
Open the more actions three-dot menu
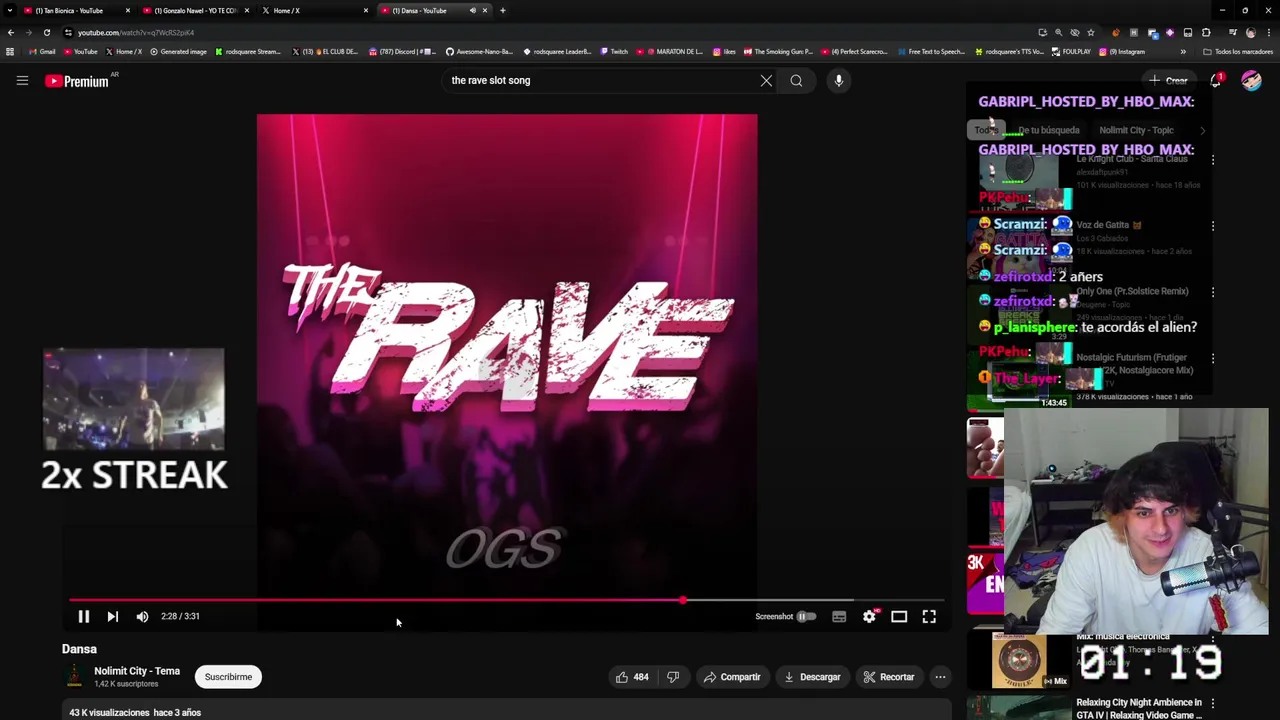[940, 677]
